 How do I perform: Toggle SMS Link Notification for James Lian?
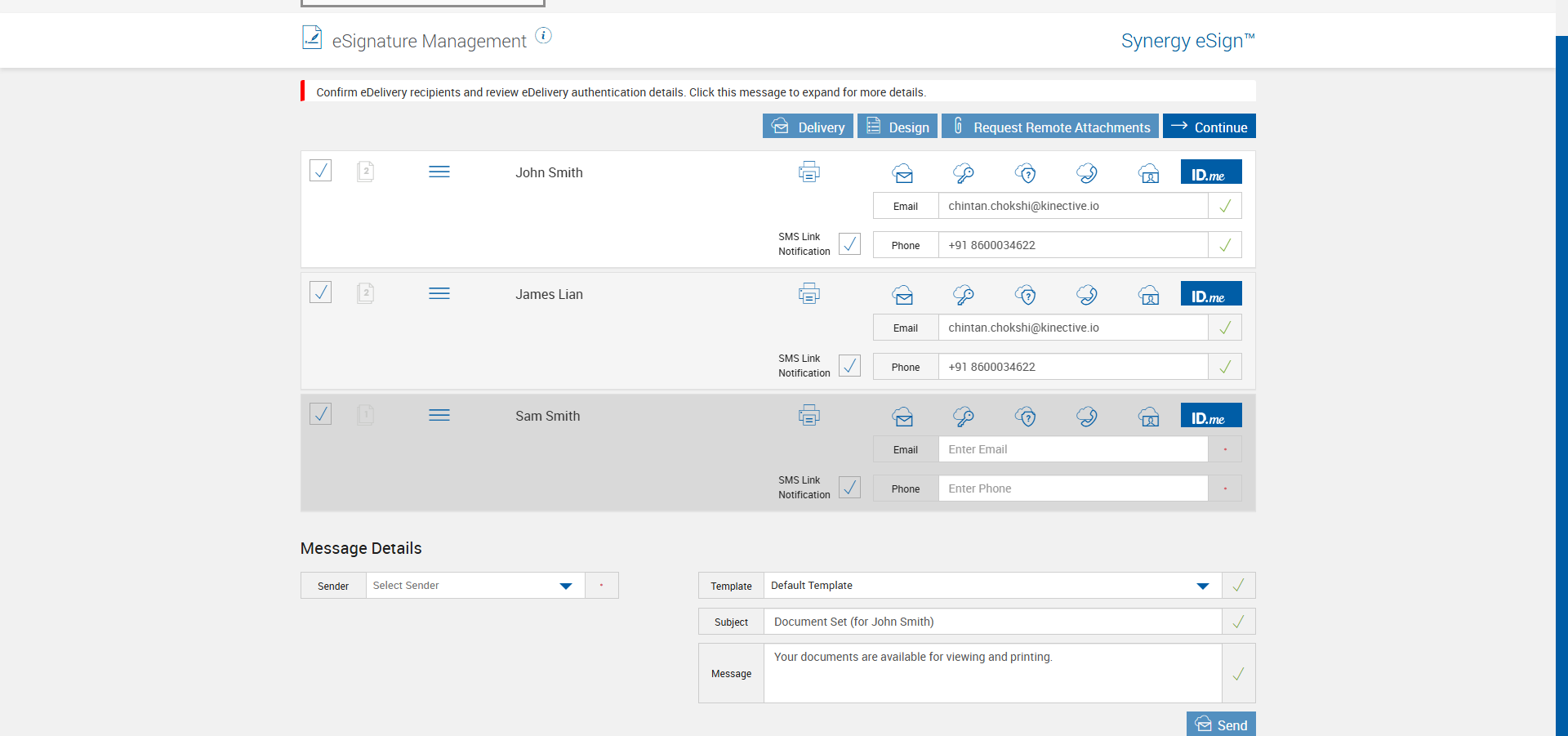click(849, 366)
